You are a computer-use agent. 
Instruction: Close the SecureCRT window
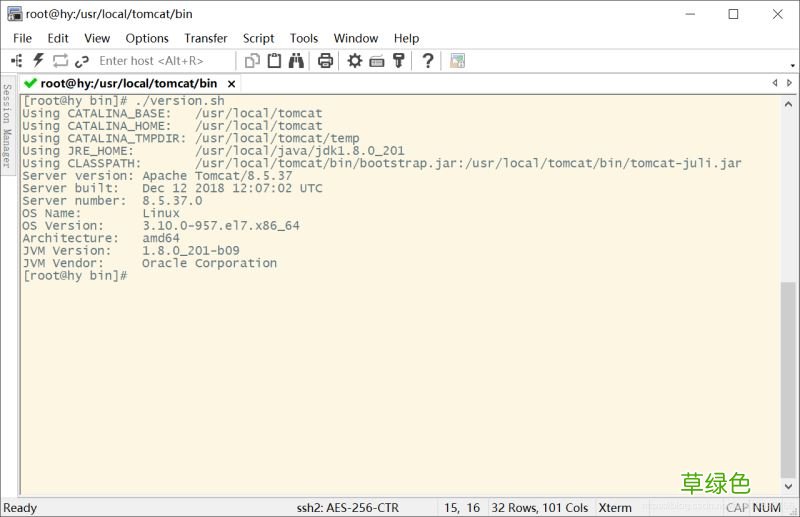tap(777, 14)
